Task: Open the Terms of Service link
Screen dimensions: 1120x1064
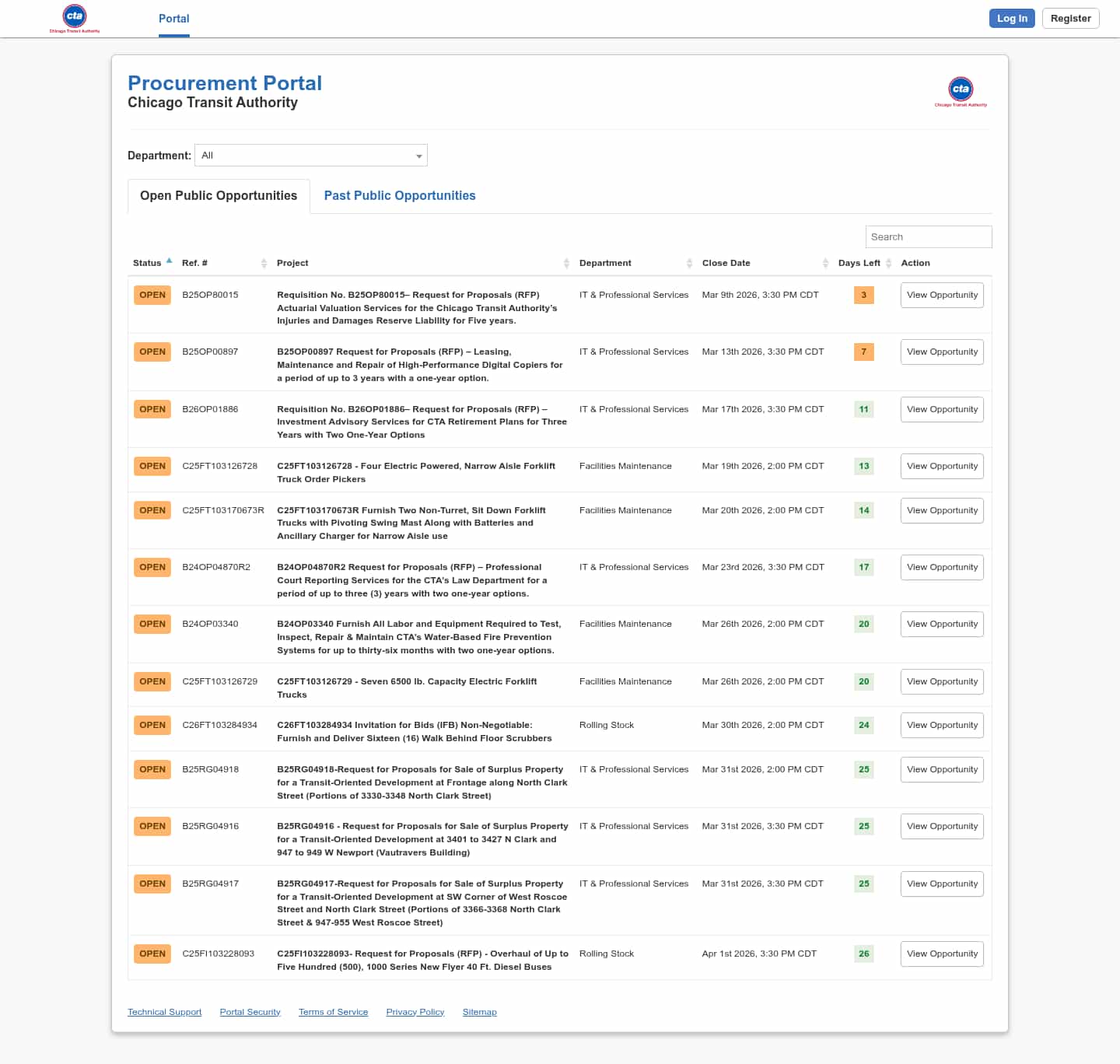Action: [x=333, y=1012]
